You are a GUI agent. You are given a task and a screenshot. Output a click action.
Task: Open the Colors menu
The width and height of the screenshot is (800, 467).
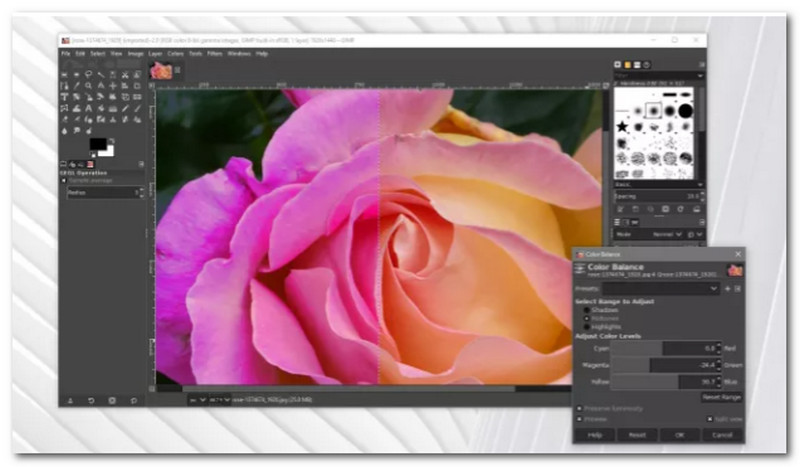(x=175, y=53)
